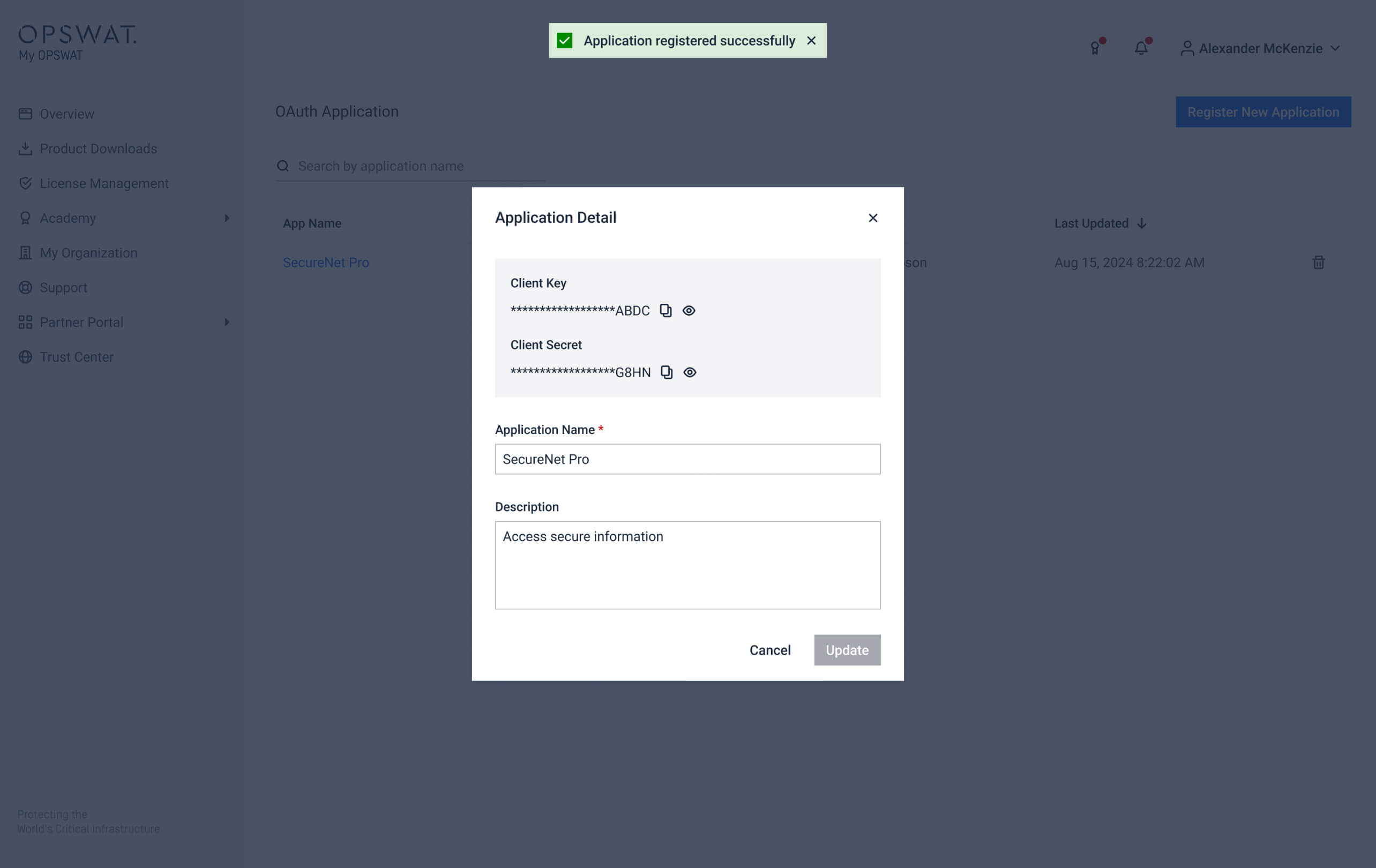The width and height of the screenshot is (1376, 868).
Task: Delete SecureNet Pro using the trash icon
Action: click(x=1318, y=263)
